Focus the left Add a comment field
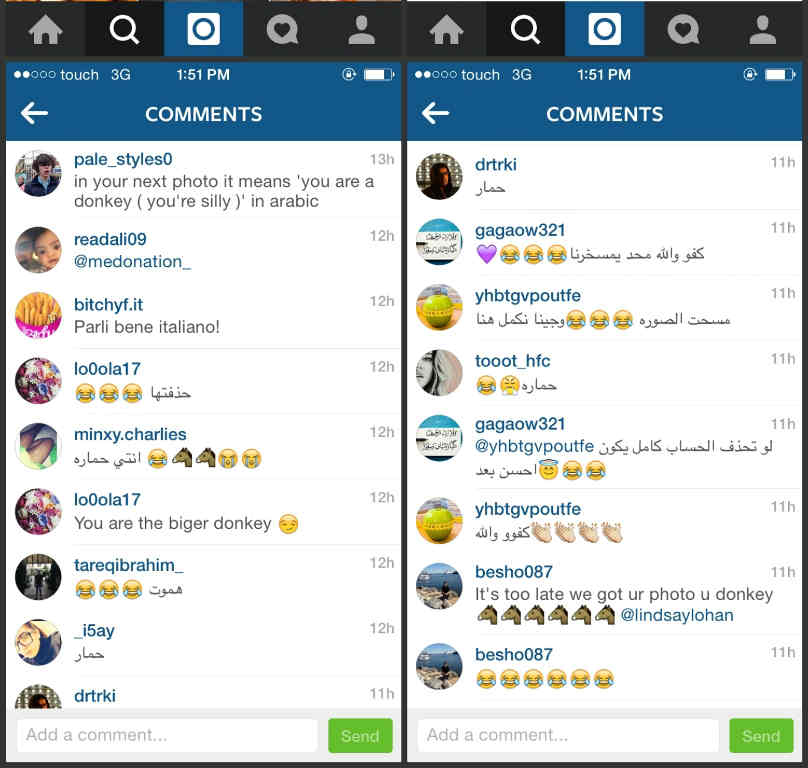 point(167,736)
